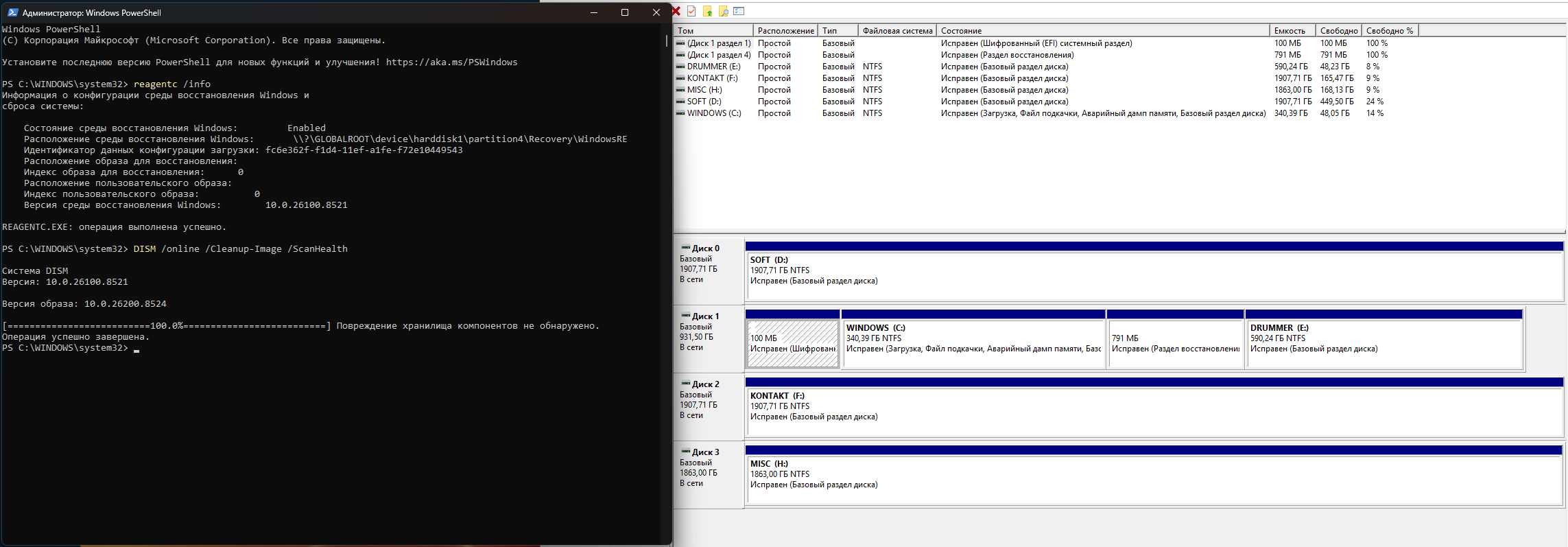Click the 100.0% DISM progress bar text
1568x547 pixels.
point(167,326)
